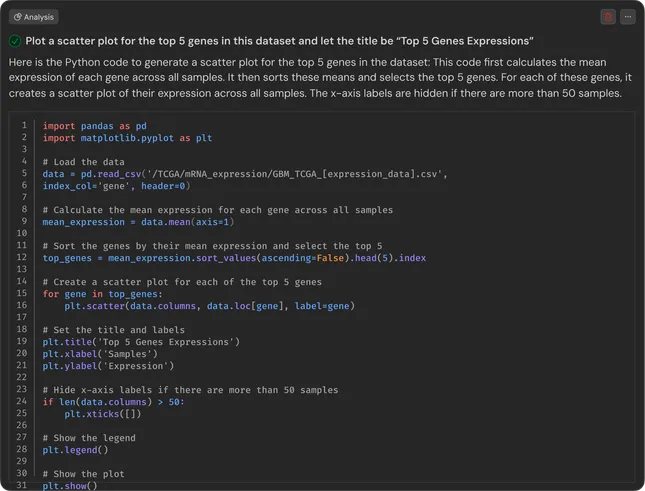Click code line 'import matplotlib.pyplot as plt'
The image size is (645, 491).
tap(128, 138)
